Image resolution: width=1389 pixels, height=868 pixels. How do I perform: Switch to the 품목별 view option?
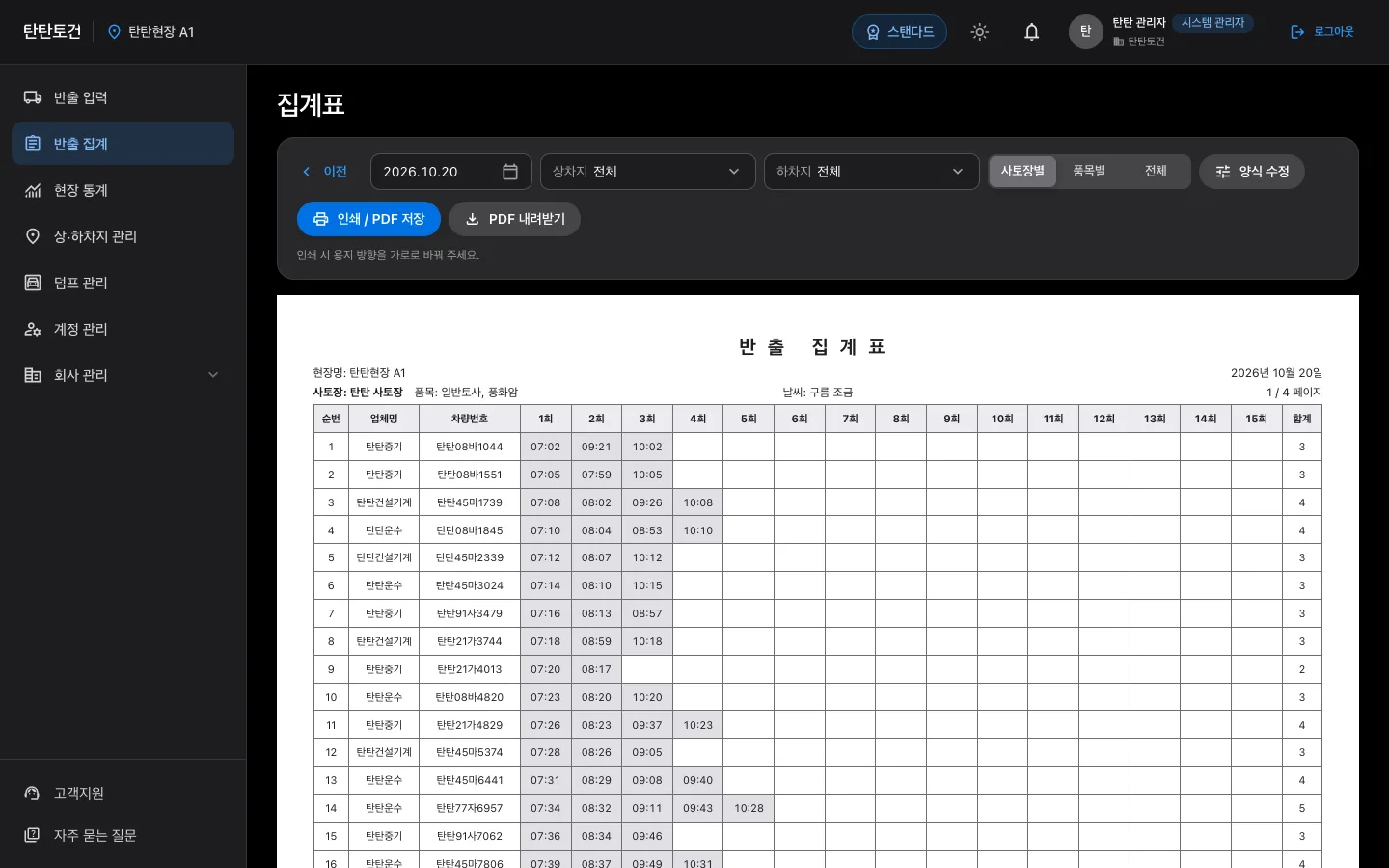click(x=1089, y=172)
